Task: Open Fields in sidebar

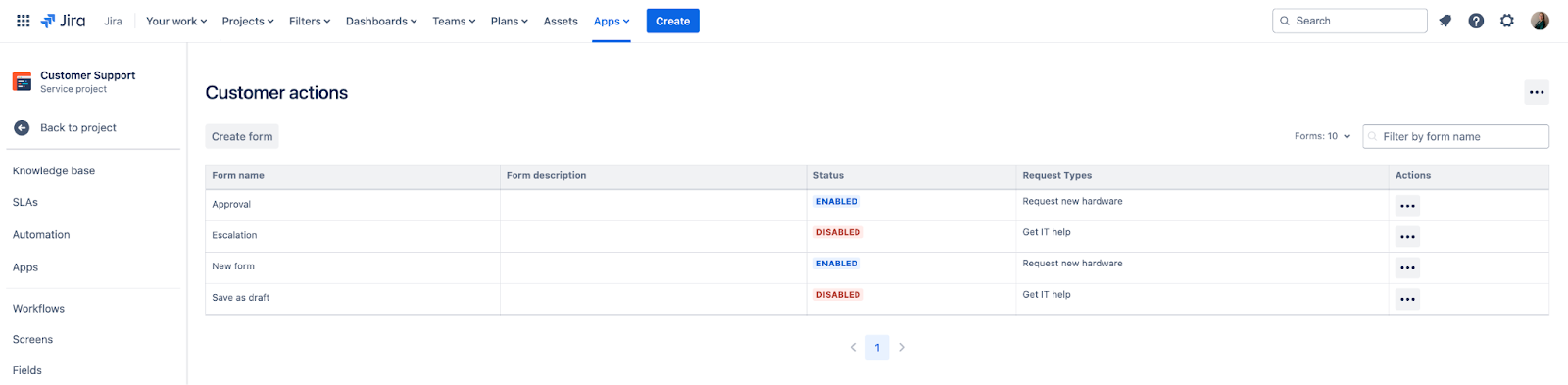Action: click(27, 370)
